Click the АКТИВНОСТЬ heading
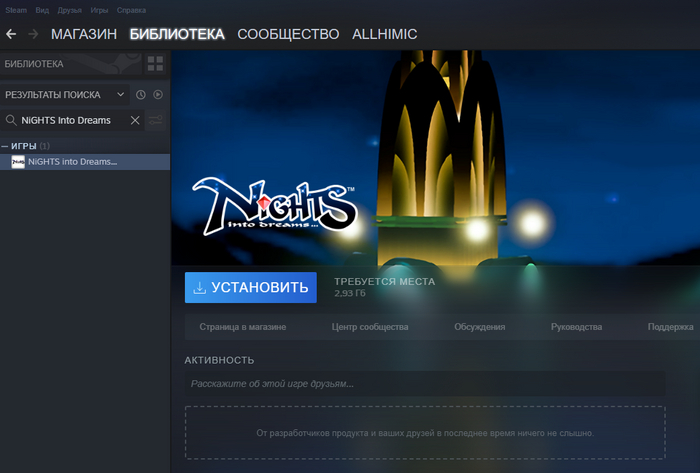The width and height of the screenshot is (700, 473). pos(219,361)
